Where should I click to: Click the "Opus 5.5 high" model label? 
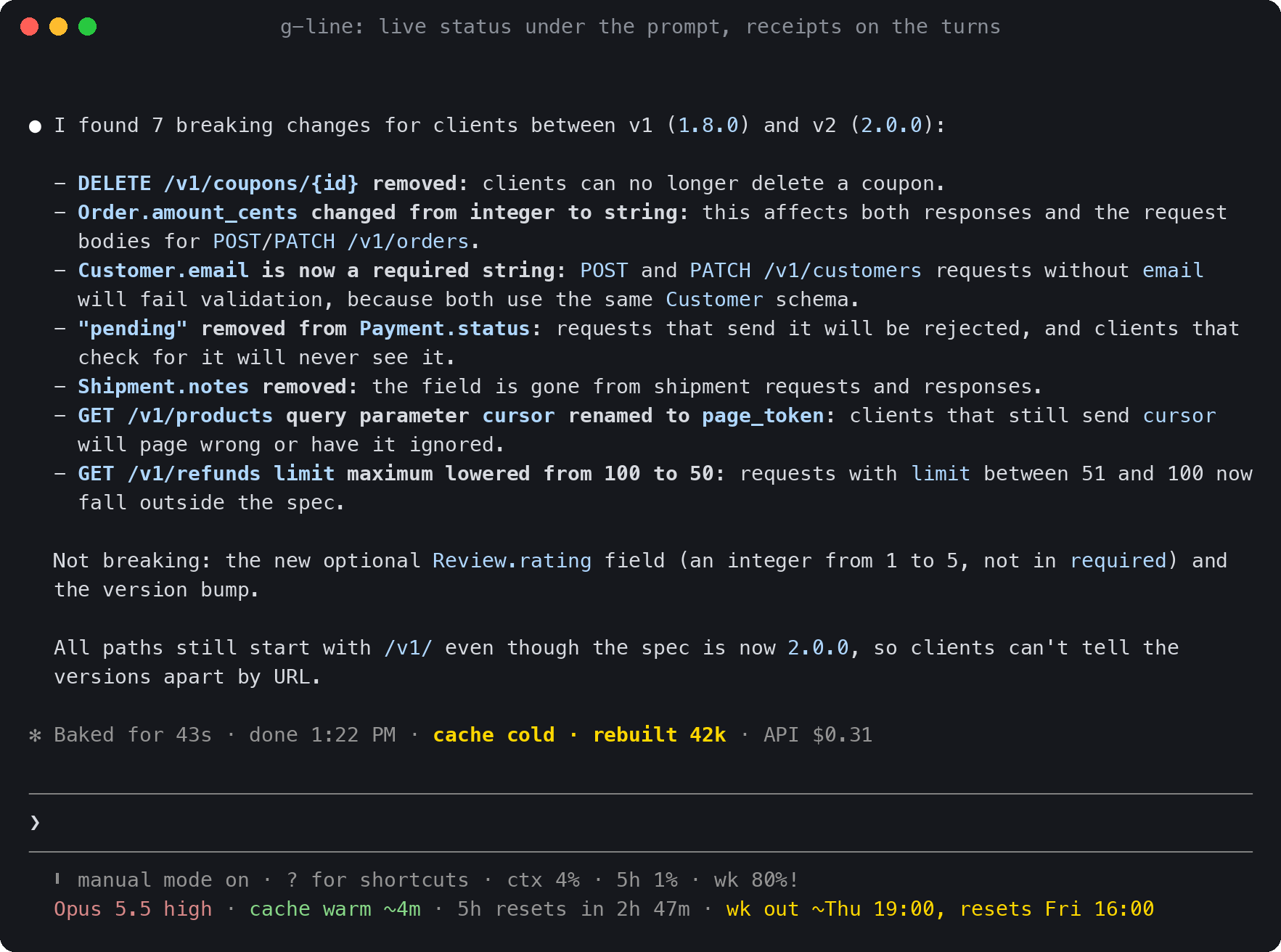(x=133, y=909)
